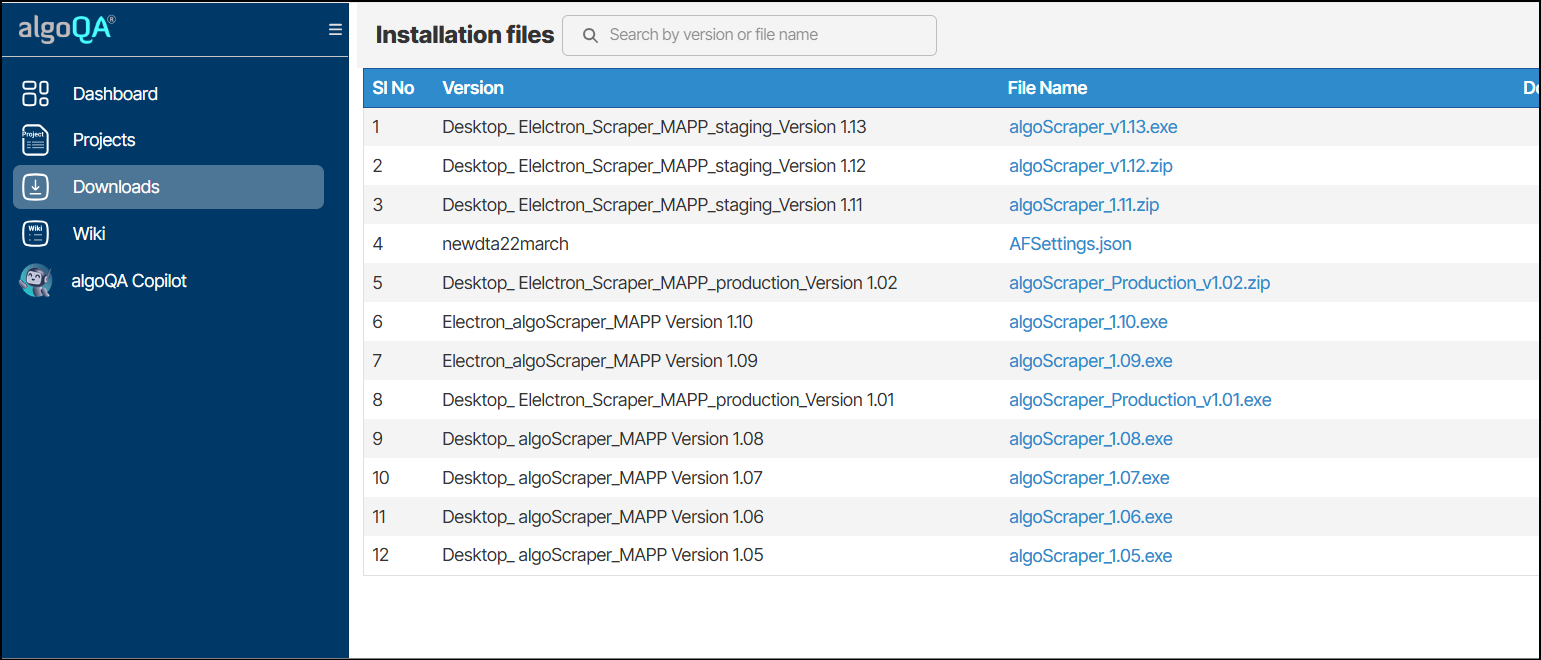1541x660 pixels.
Task: Click the Projects sidebar icon
Action: 35,140
